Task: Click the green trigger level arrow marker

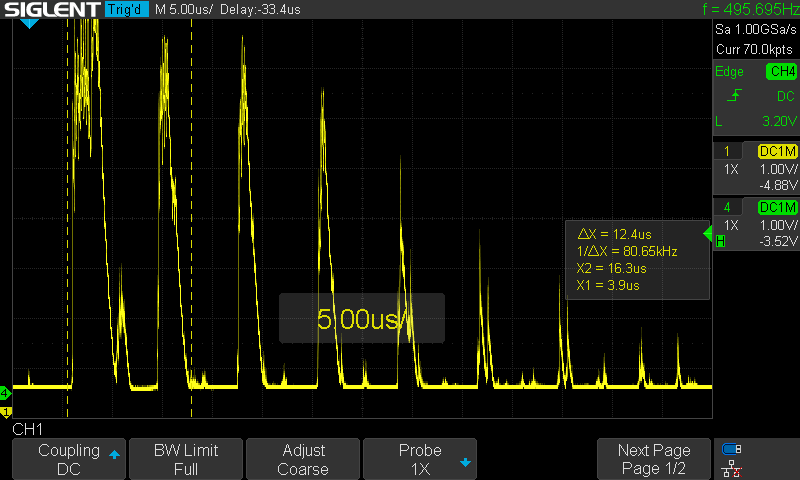Action: (x=707, y=234)
